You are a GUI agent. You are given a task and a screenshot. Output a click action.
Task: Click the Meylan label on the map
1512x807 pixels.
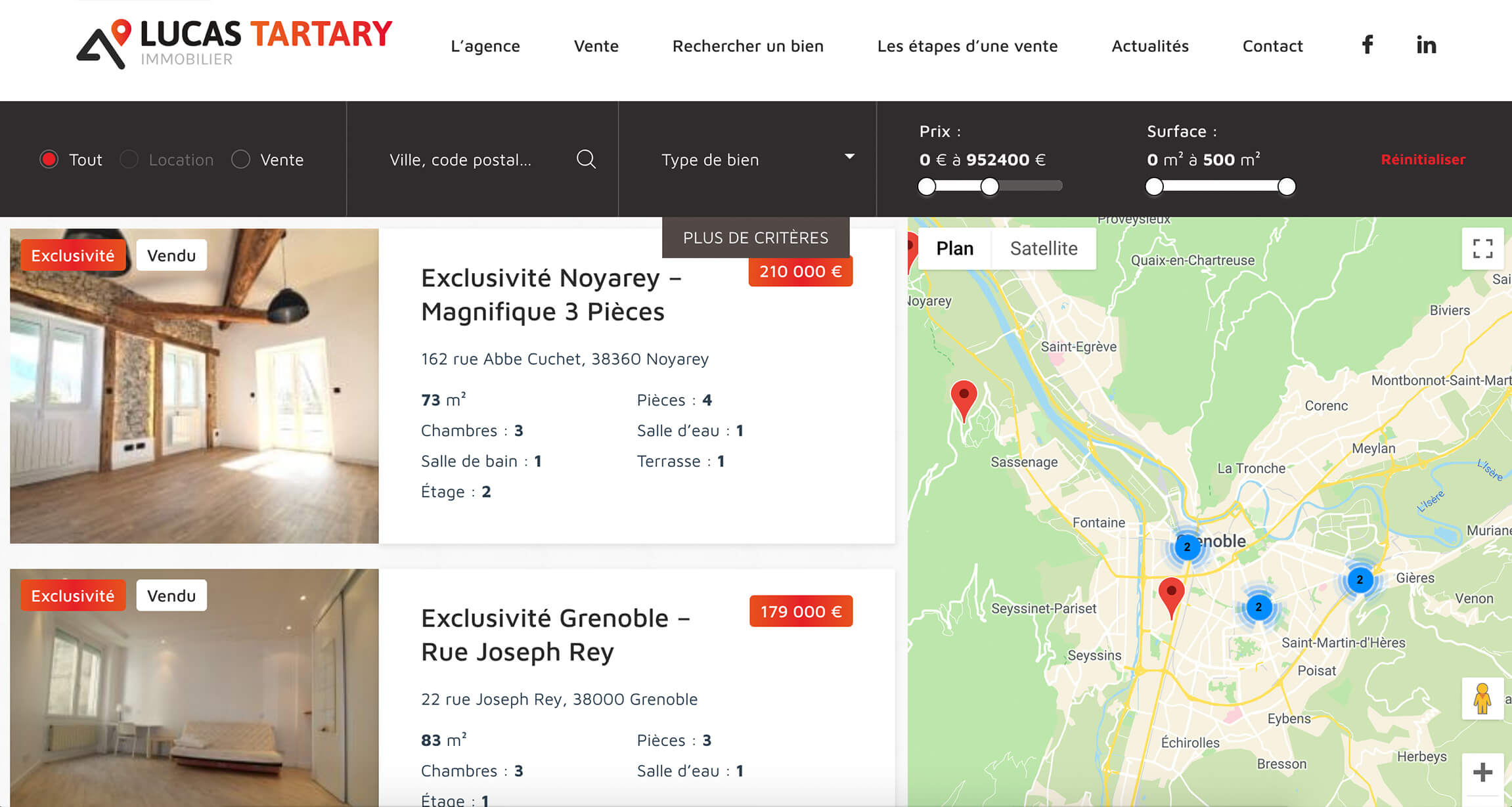[1373, 448]
